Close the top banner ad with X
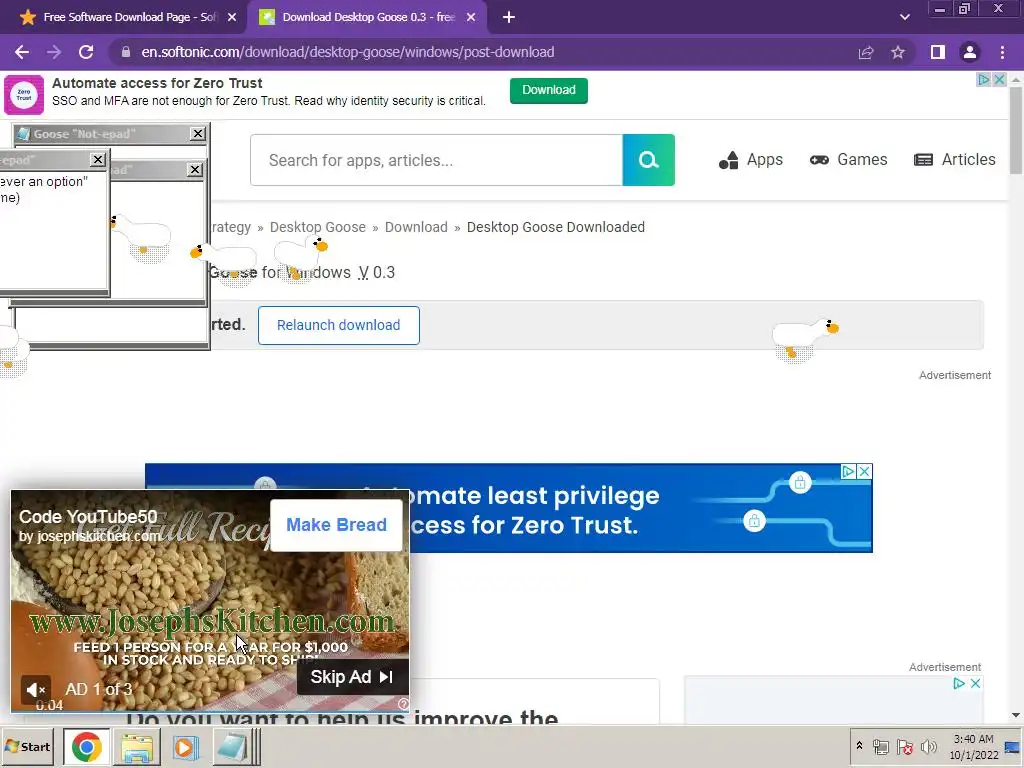1024x768 pixels. pos(999,80)
